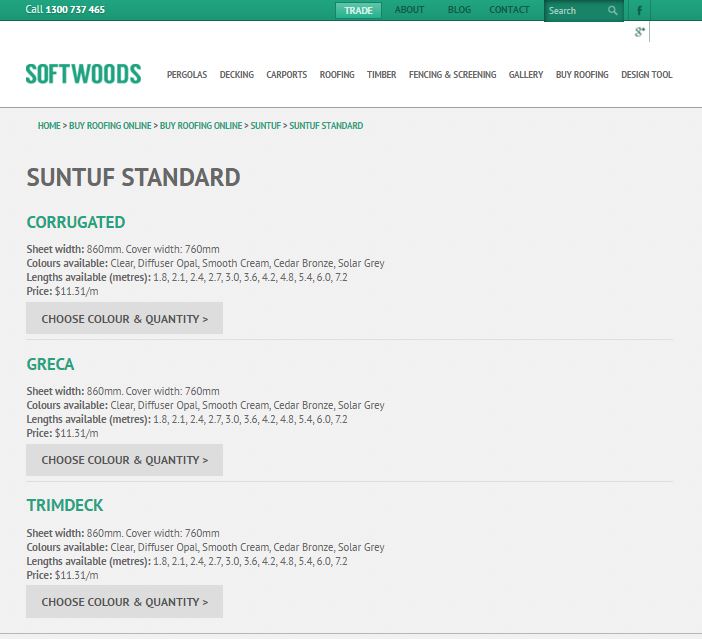Image resolution: width=702 pixels, height=639 pixels.
Task: Click the Suntuf Standard page title
Action: click(x=133, y=177)
